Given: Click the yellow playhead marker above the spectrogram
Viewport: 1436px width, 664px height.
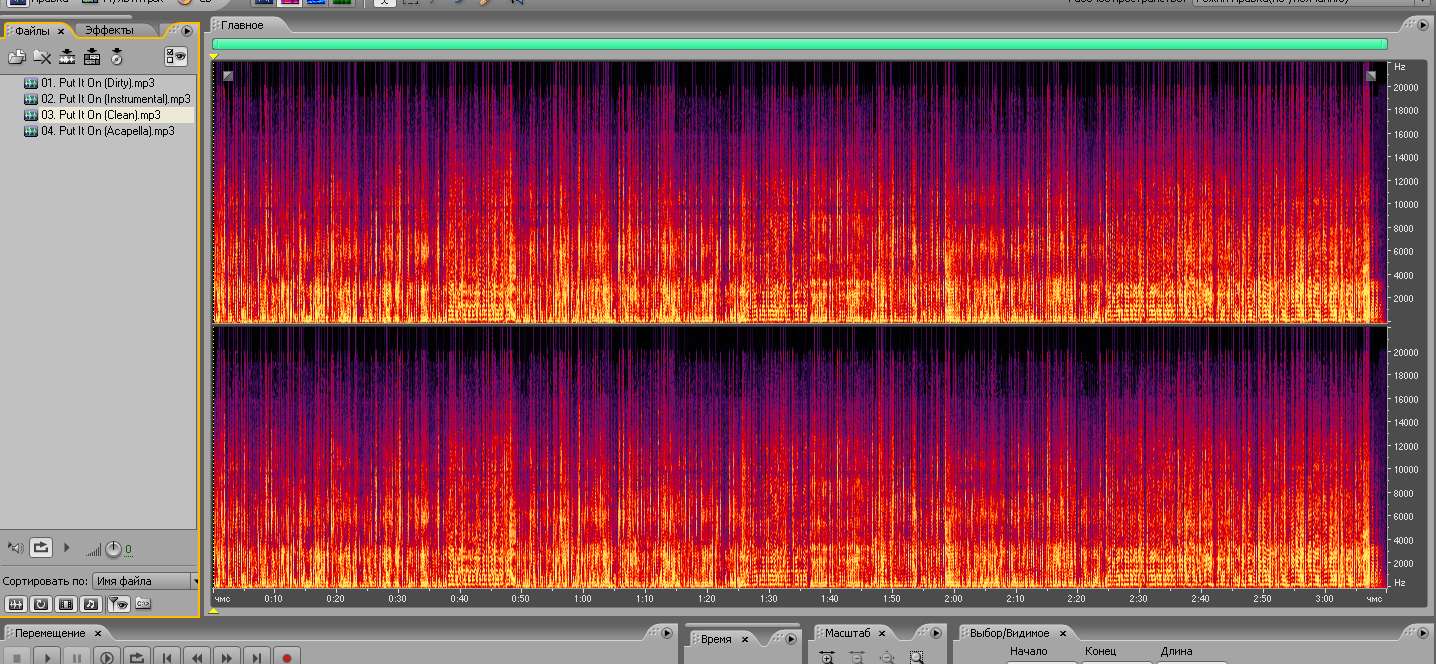Looking at the screenshot, I should (213, 57).
